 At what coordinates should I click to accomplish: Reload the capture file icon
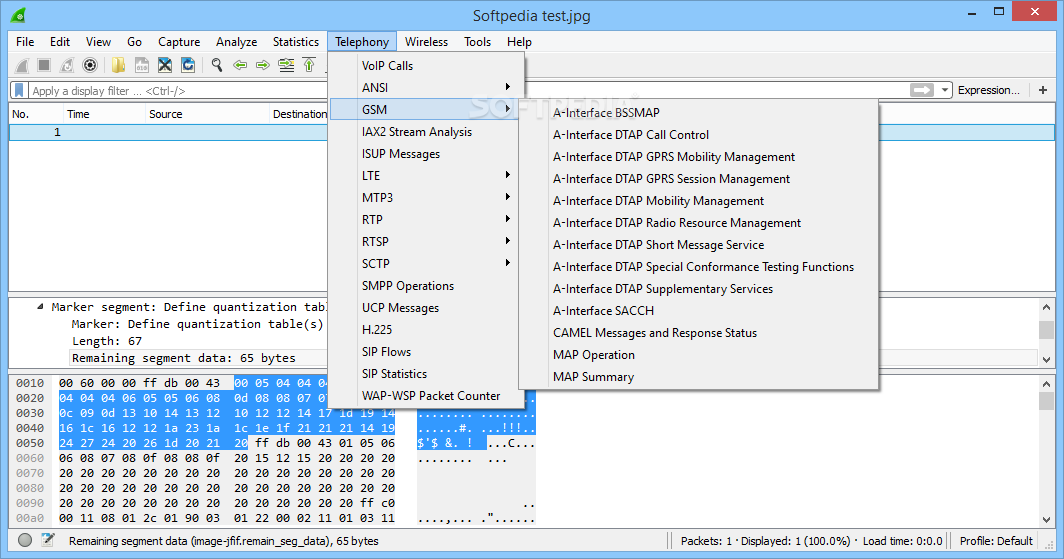(188, 65)
